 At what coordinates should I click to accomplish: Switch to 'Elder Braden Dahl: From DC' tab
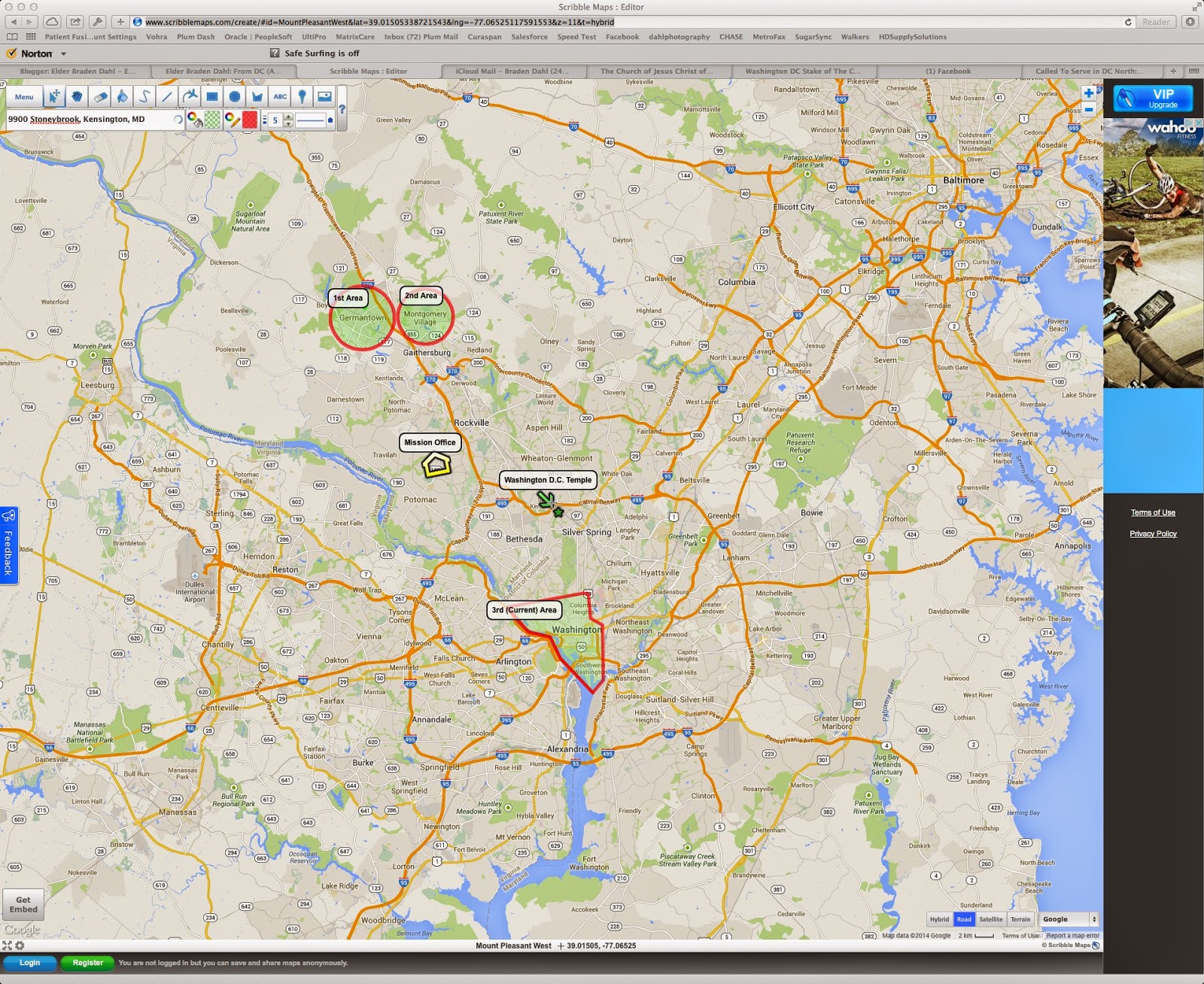click(223, 71)
